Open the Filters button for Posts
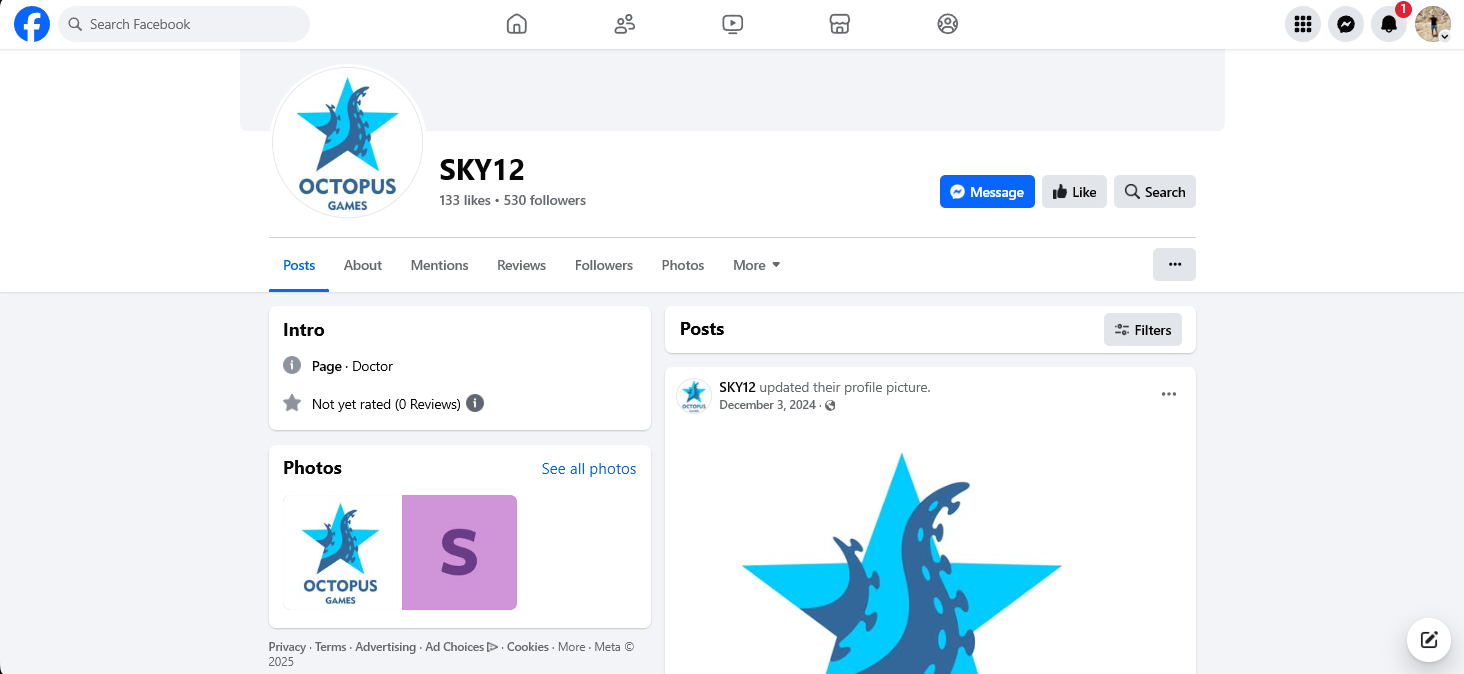 [x=1143, y=330]
